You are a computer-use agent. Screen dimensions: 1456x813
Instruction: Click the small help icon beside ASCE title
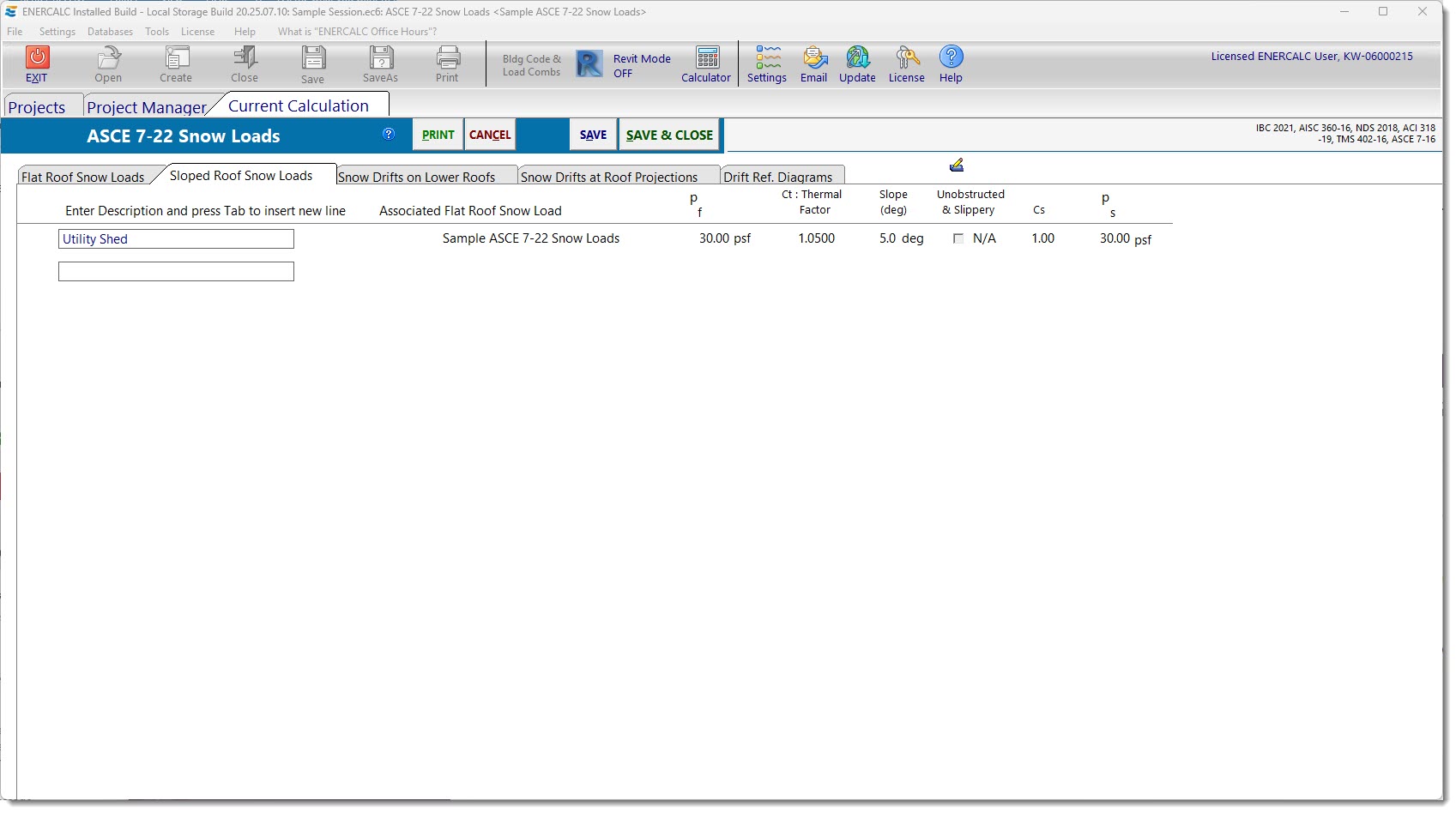(x=389, y=134)
